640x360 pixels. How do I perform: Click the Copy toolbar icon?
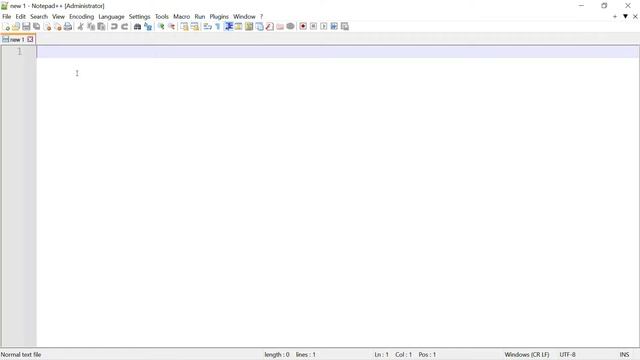pyautogui.click(x=91, y=27)
